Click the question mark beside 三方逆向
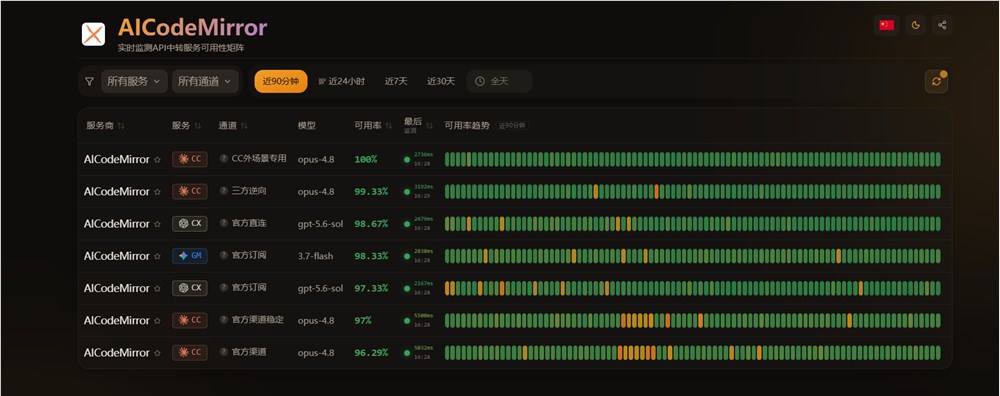The height and width of the screenshot is (396, 1000). tap(224, 191)
